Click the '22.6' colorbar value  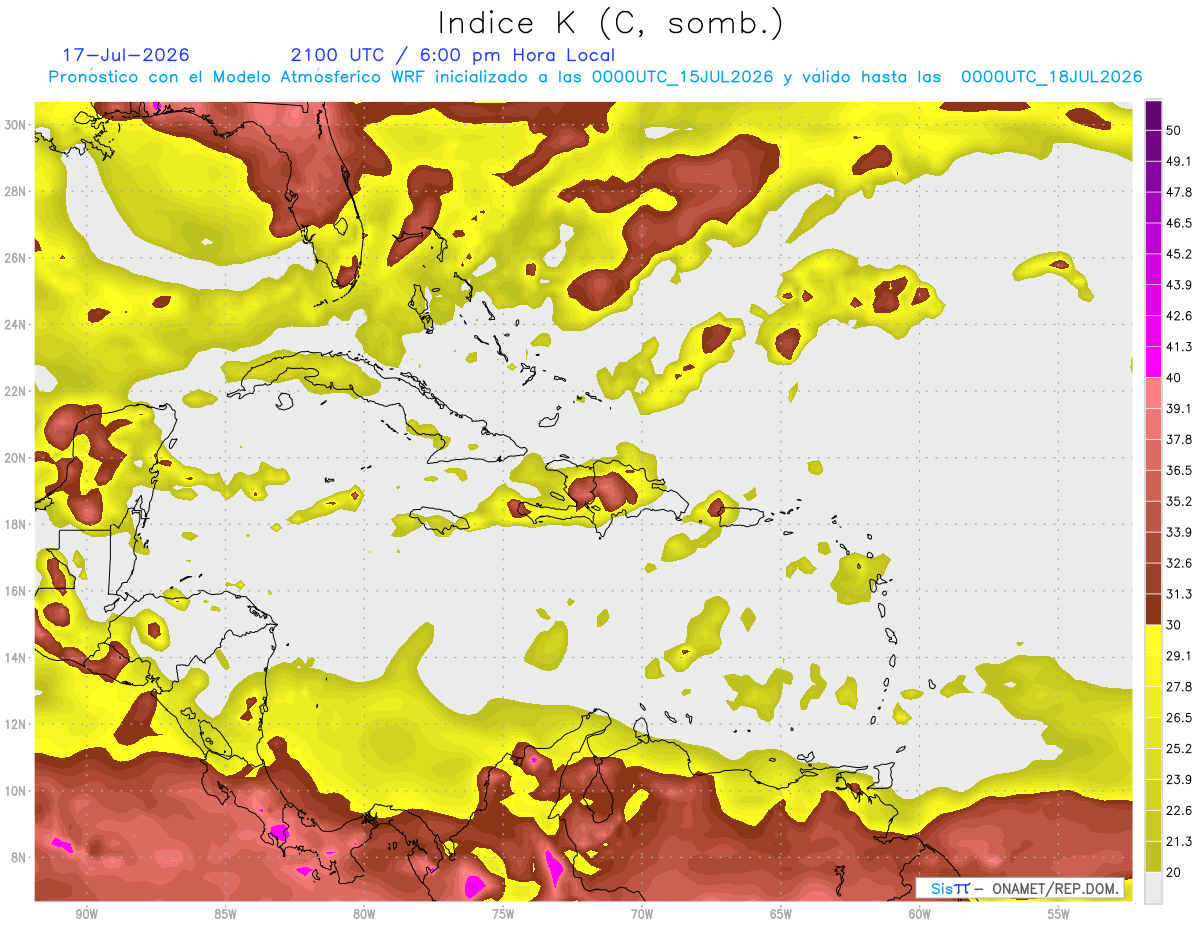(1179, 811)
